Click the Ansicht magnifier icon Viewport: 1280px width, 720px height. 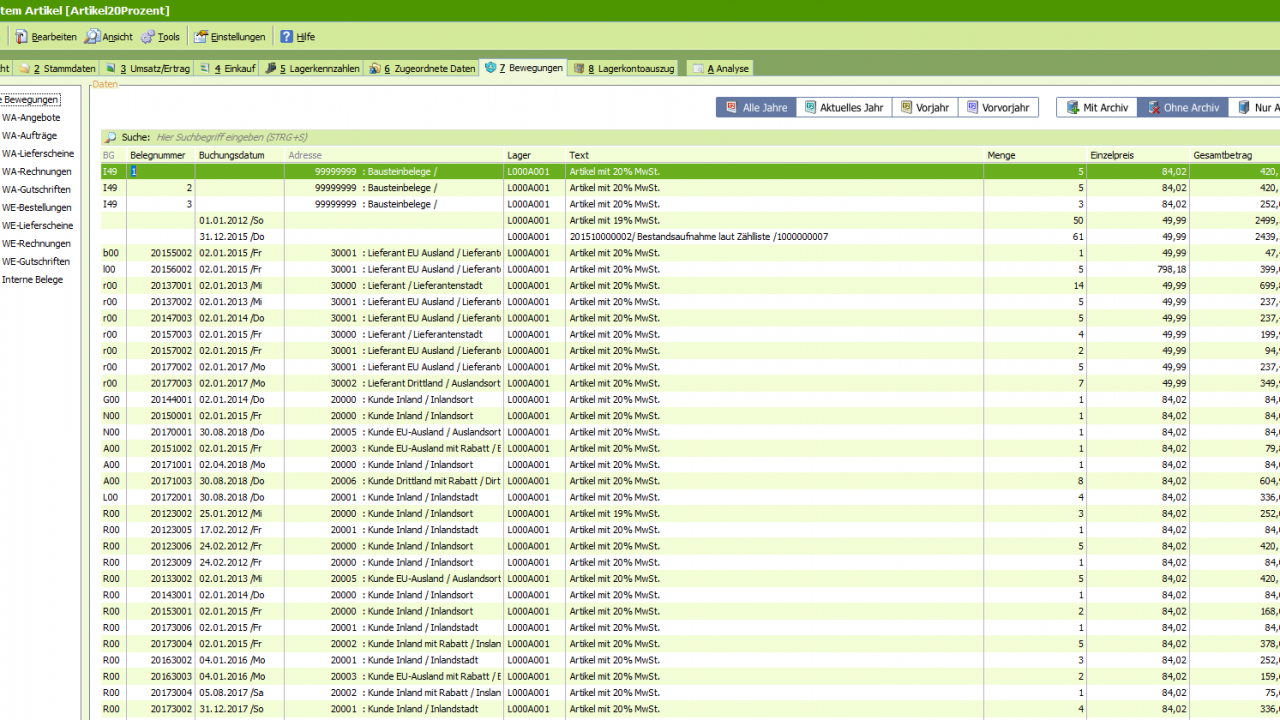click(91, 37)
